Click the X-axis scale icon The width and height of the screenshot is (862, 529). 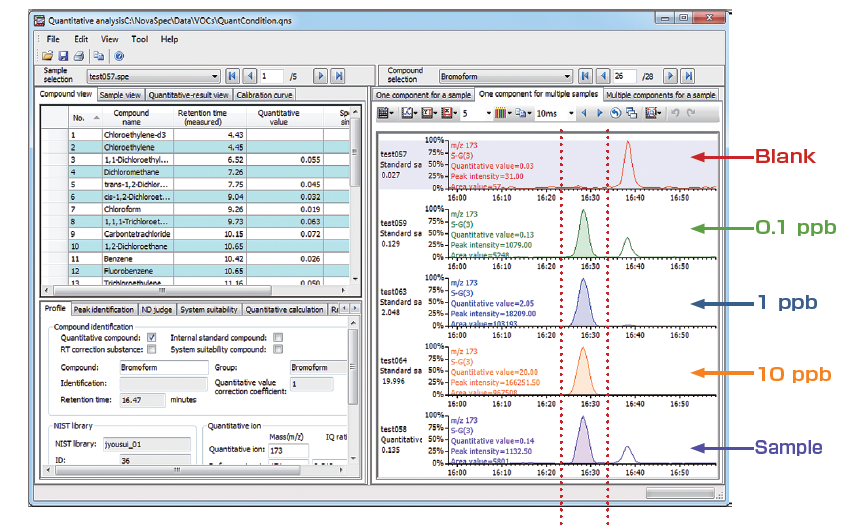pyautogui.click(x=446, y=113)
